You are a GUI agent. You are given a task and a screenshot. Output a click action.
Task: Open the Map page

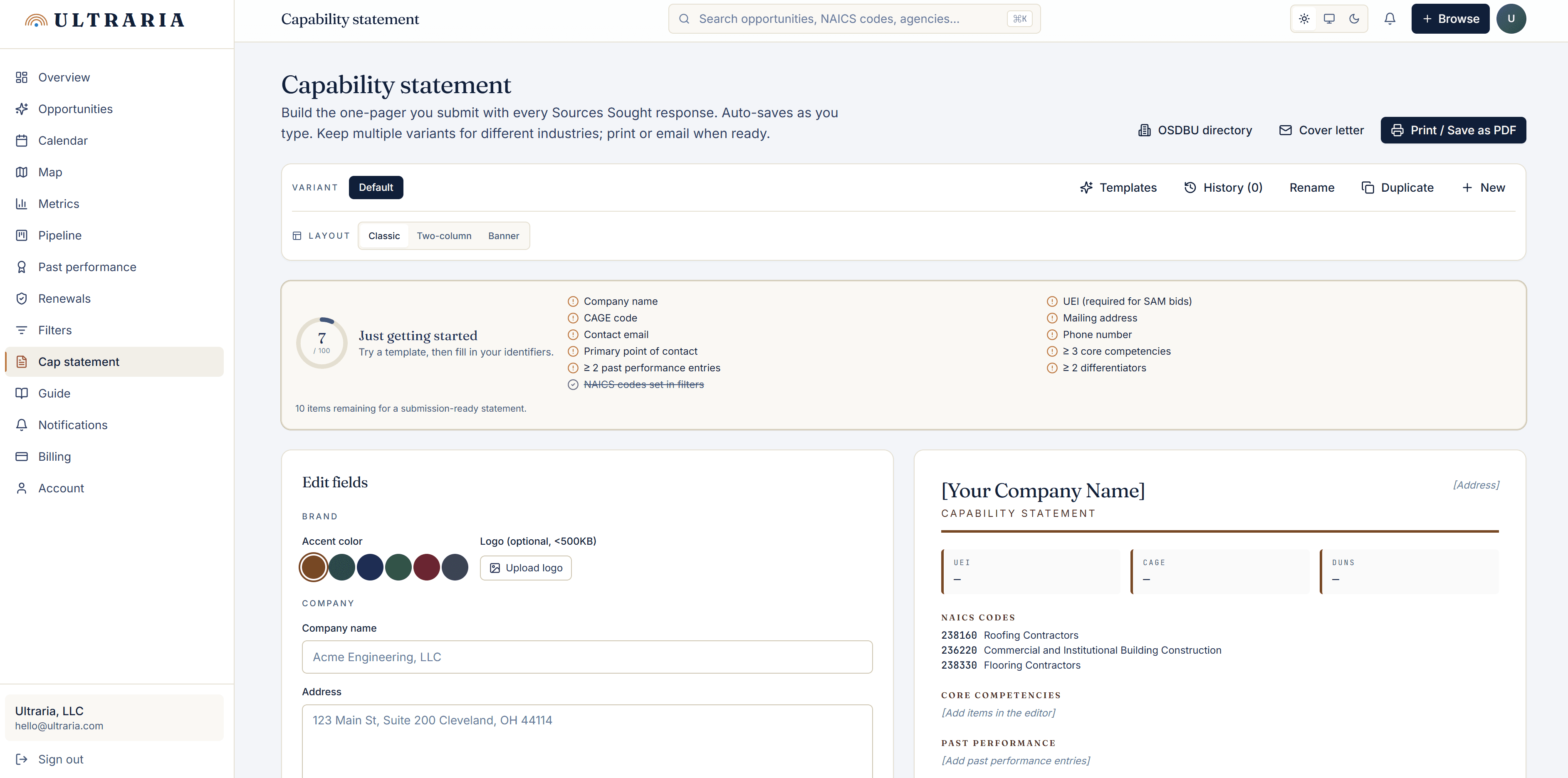114,172
